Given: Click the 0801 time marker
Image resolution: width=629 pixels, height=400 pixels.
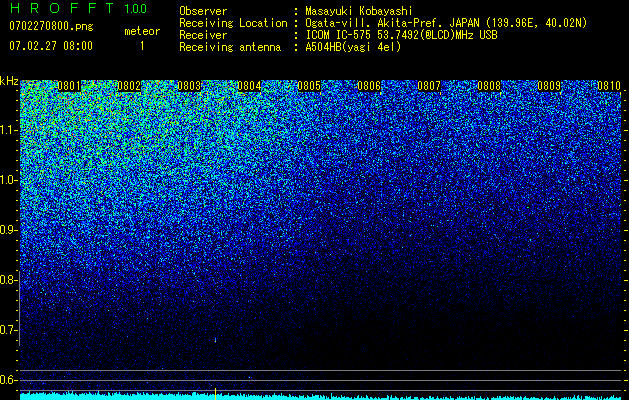Looking at the screenshot, I should [69, 86].
